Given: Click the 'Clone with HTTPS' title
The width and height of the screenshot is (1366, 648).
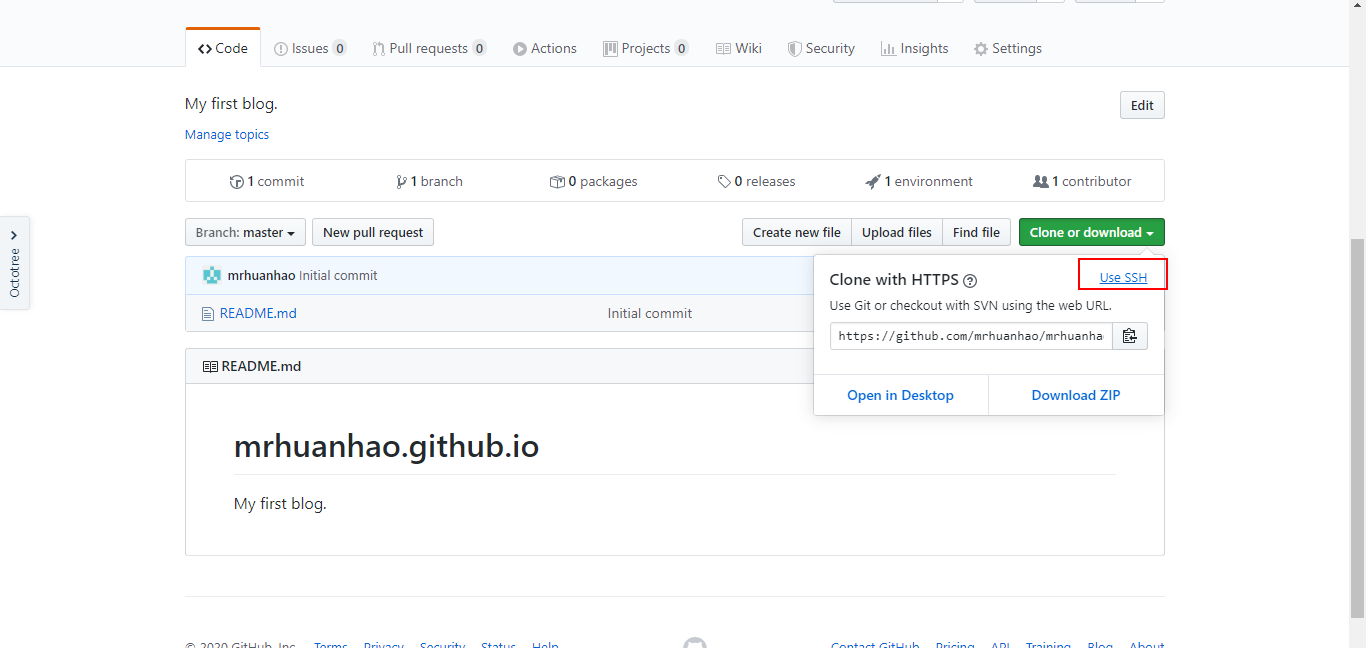Looking at the screenshot, I should [x=894, y=280].
